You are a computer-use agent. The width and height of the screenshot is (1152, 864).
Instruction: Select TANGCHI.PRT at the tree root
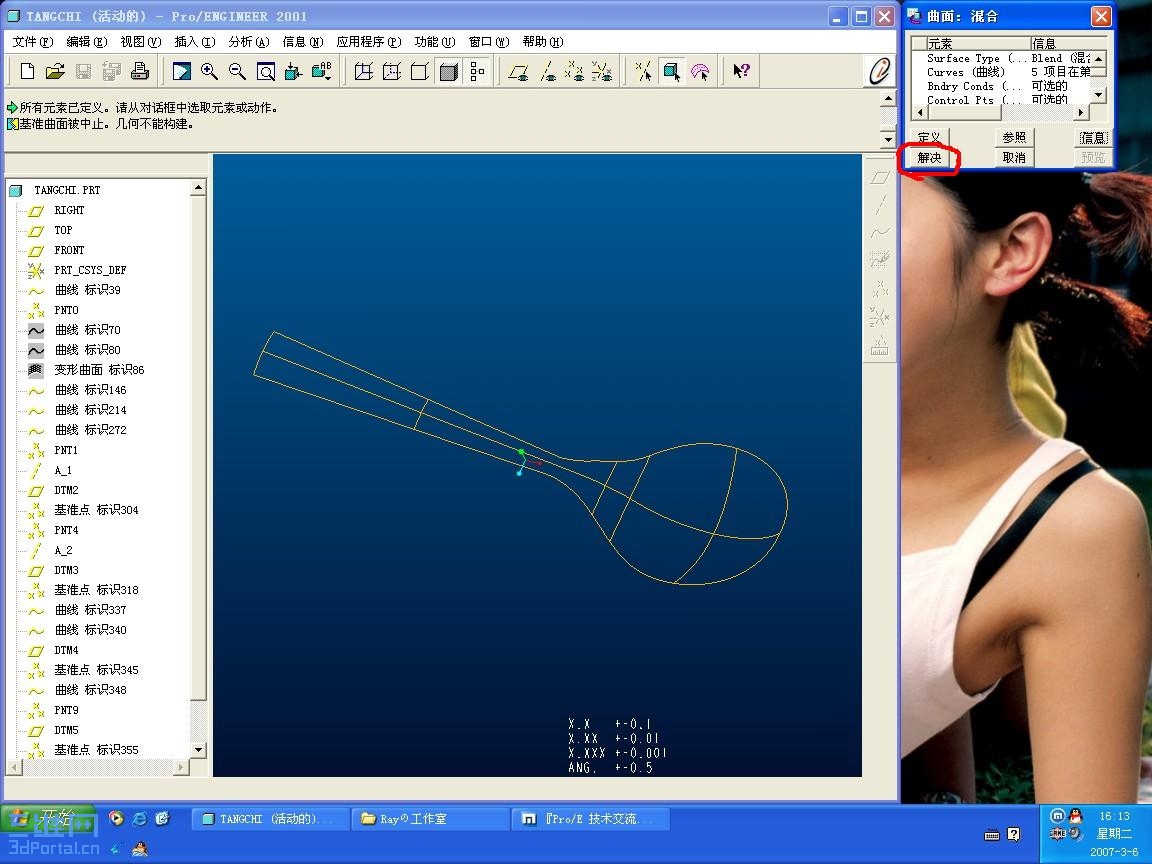pos(67,190)
